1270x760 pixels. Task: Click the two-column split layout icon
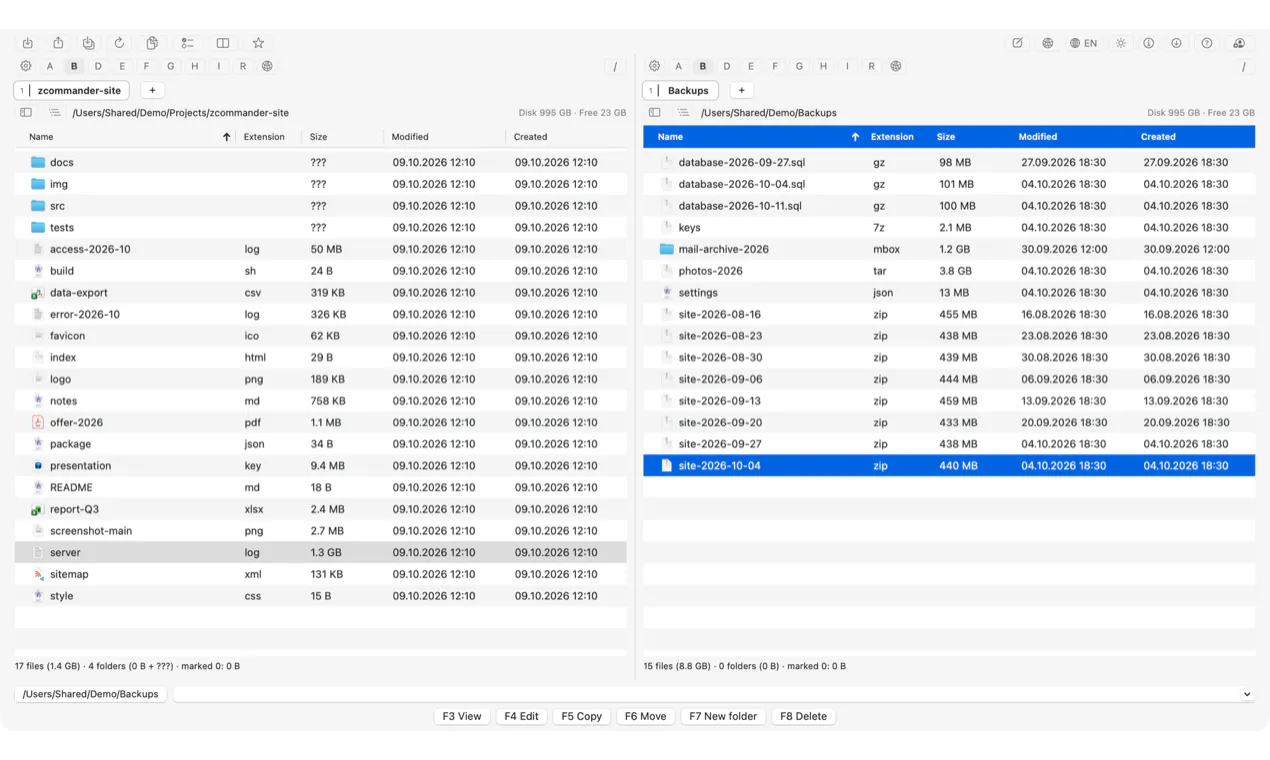pyautogui.click(x=223, y=43)
